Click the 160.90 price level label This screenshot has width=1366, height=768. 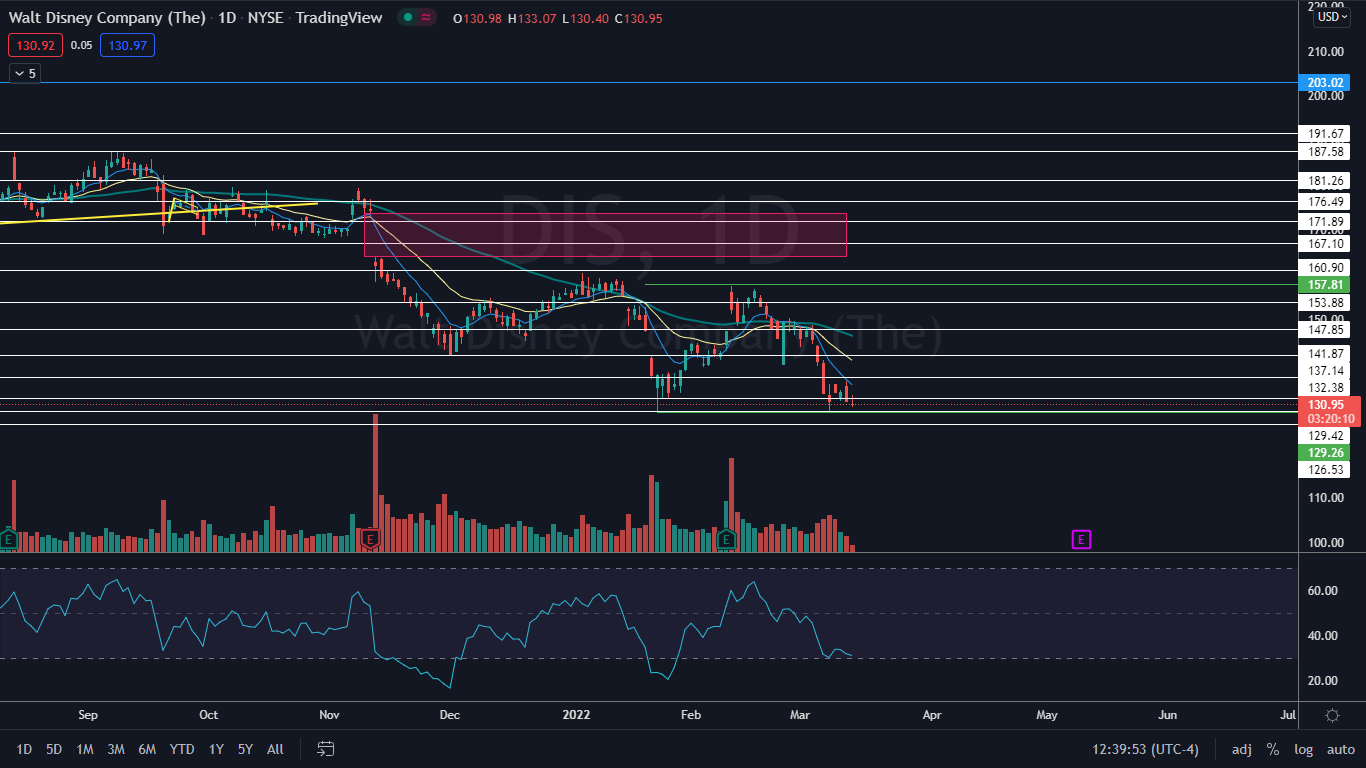[1324, 268]
